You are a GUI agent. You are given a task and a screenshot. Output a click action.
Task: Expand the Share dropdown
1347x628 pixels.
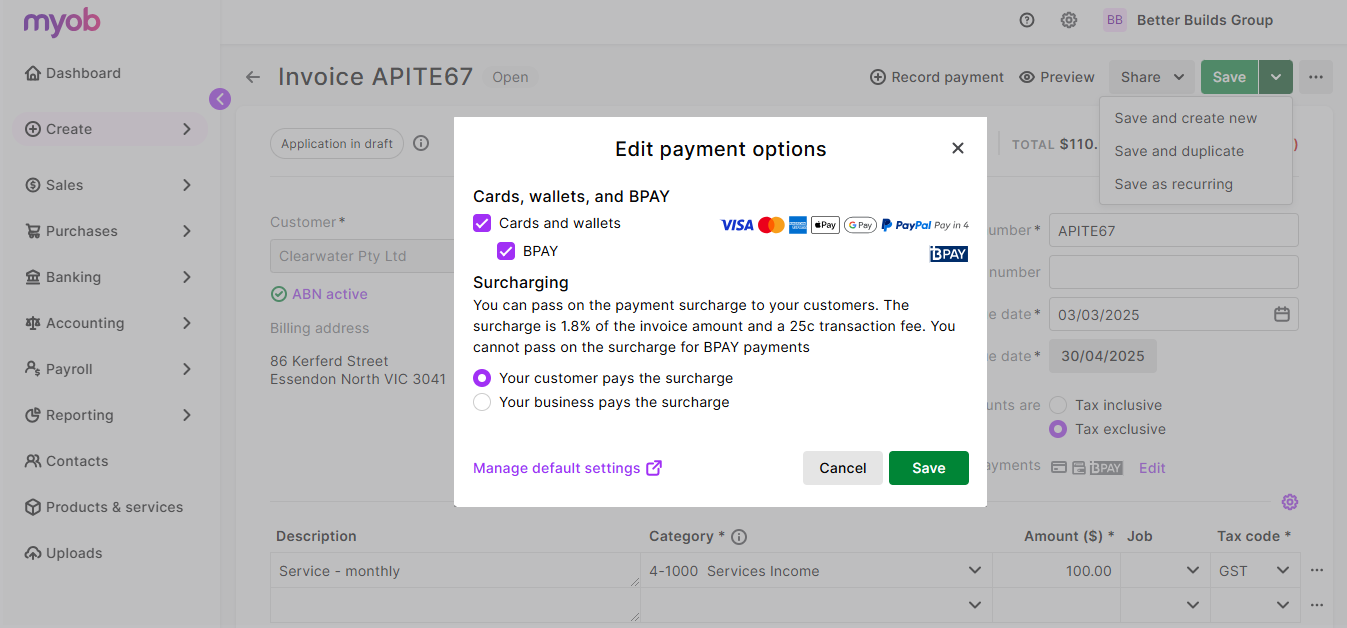pyautogui.click(x=1152, y=76)
